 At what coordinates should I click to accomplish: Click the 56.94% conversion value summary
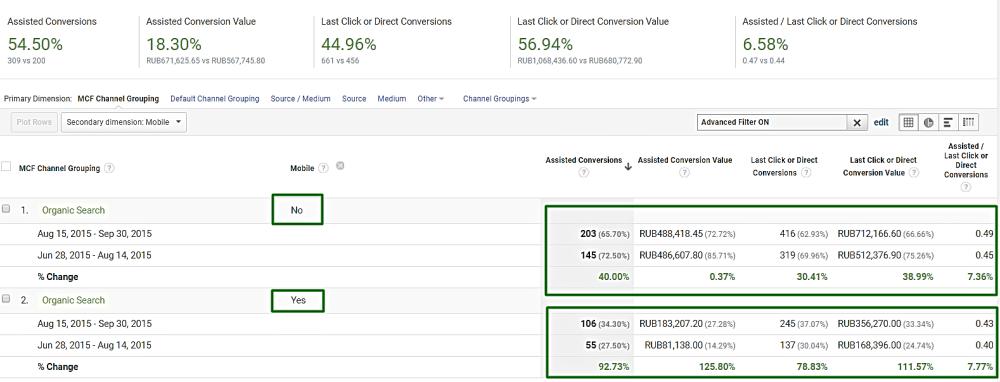point(545,45)
